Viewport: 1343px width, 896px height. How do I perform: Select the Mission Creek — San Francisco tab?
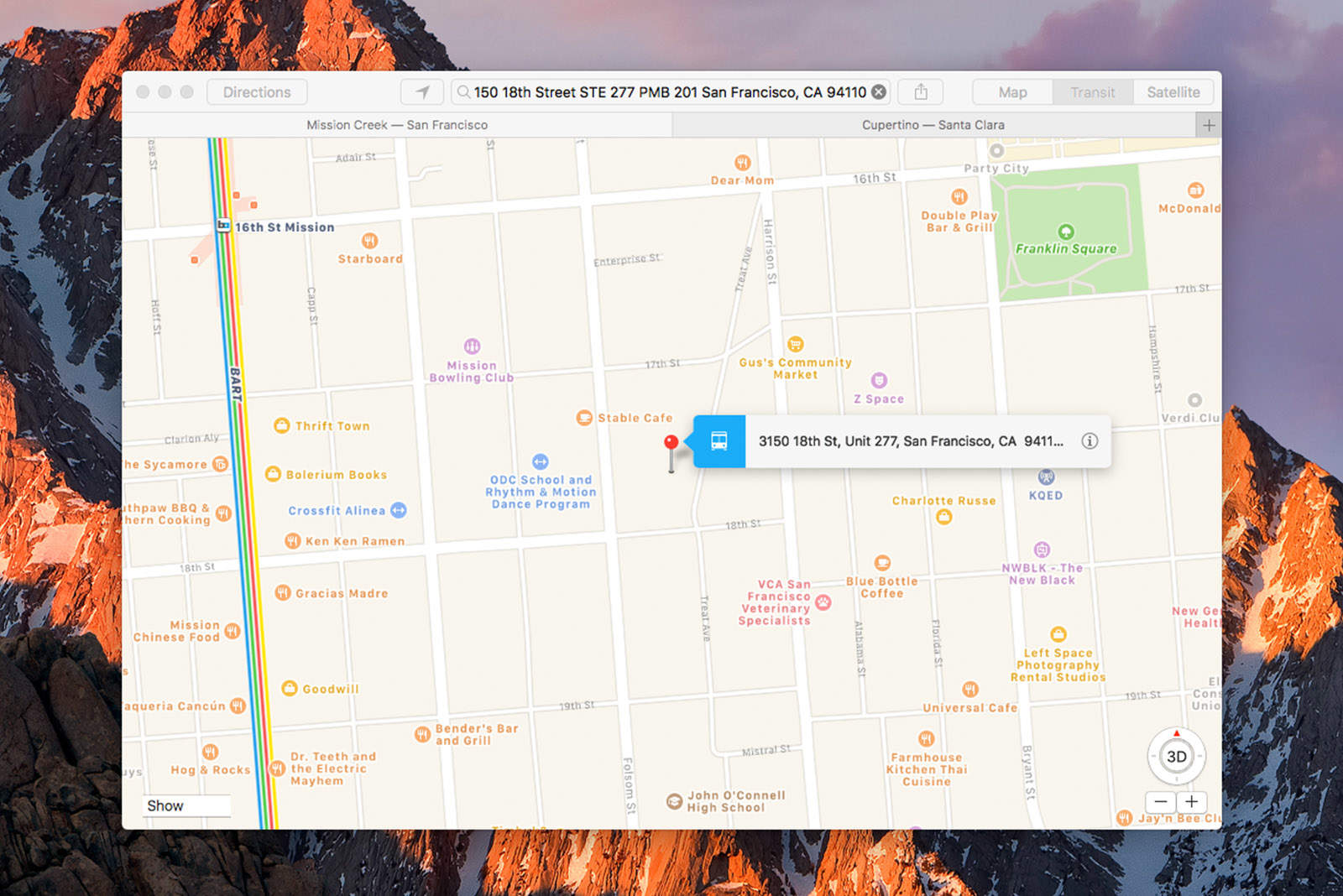tap(397, 124)
